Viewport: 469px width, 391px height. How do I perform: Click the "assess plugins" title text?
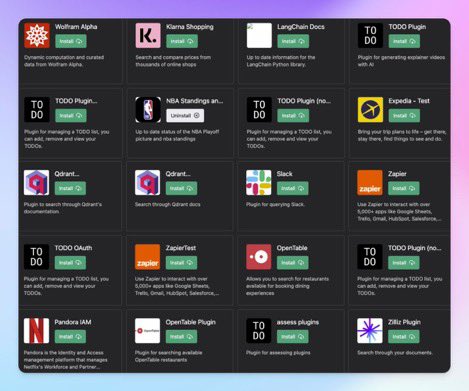298,322
